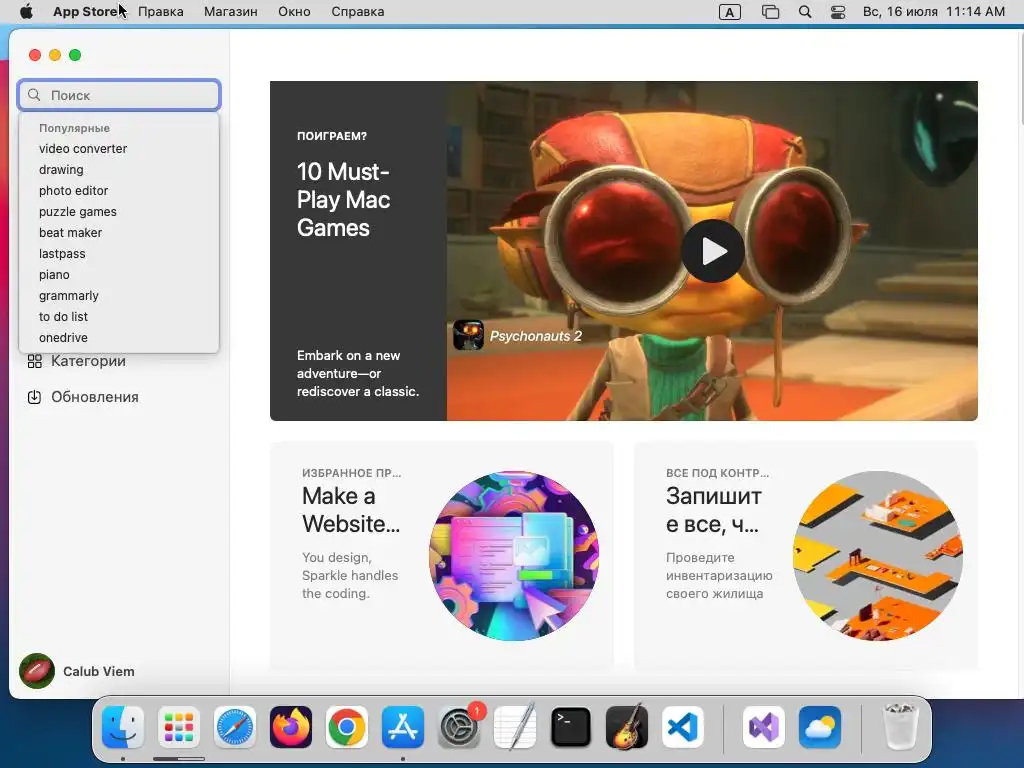Click the screen mirroring menu bar icon

coord(770,12)
